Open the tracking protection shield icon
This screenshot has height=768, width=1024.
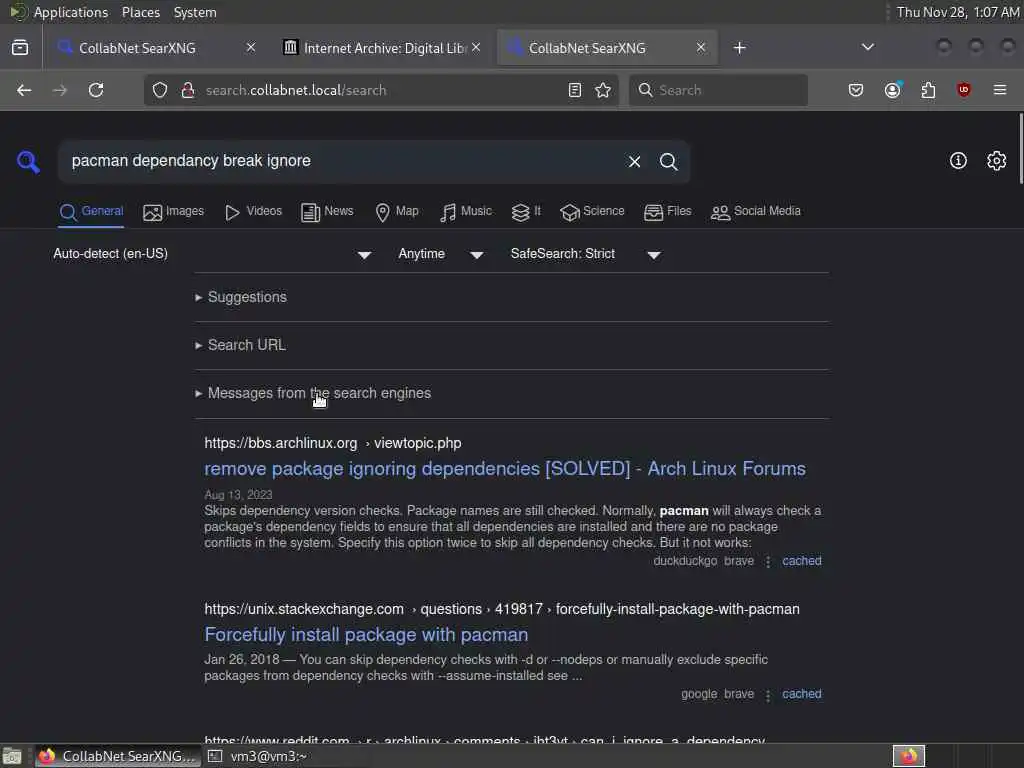click(x=160, y=90)
